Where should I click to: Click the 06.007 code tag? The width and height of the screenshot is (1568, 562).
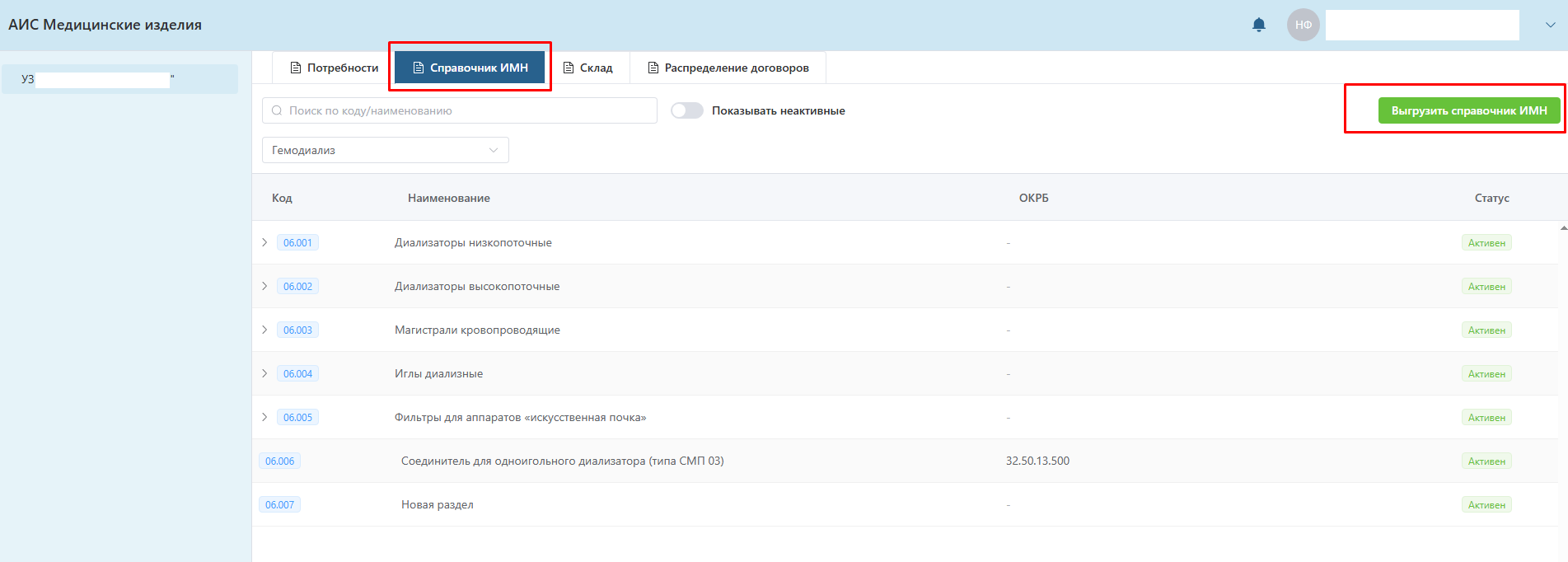pos(279,505)
